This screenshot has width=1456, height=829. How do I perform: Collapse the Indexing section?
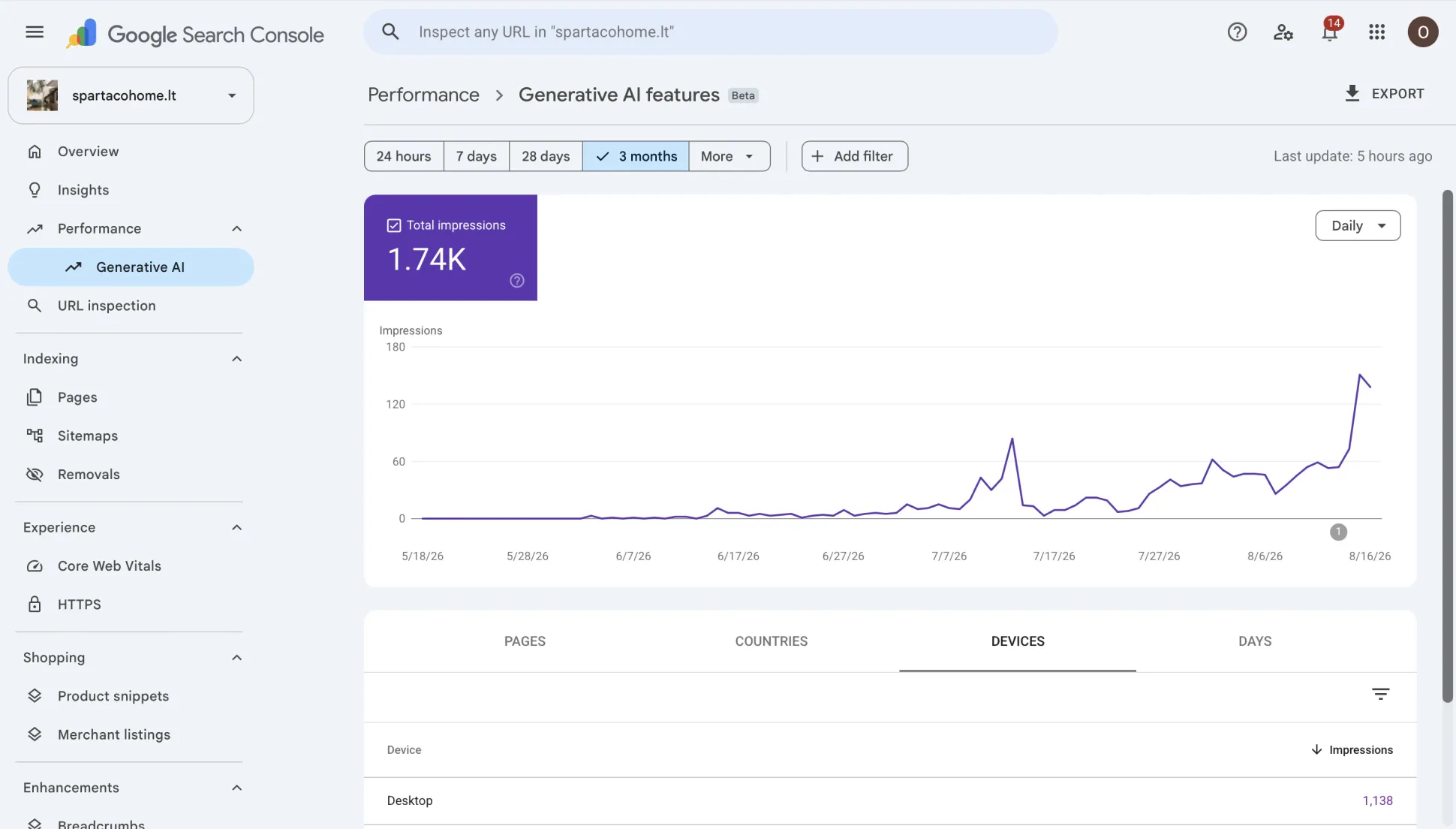236,359
